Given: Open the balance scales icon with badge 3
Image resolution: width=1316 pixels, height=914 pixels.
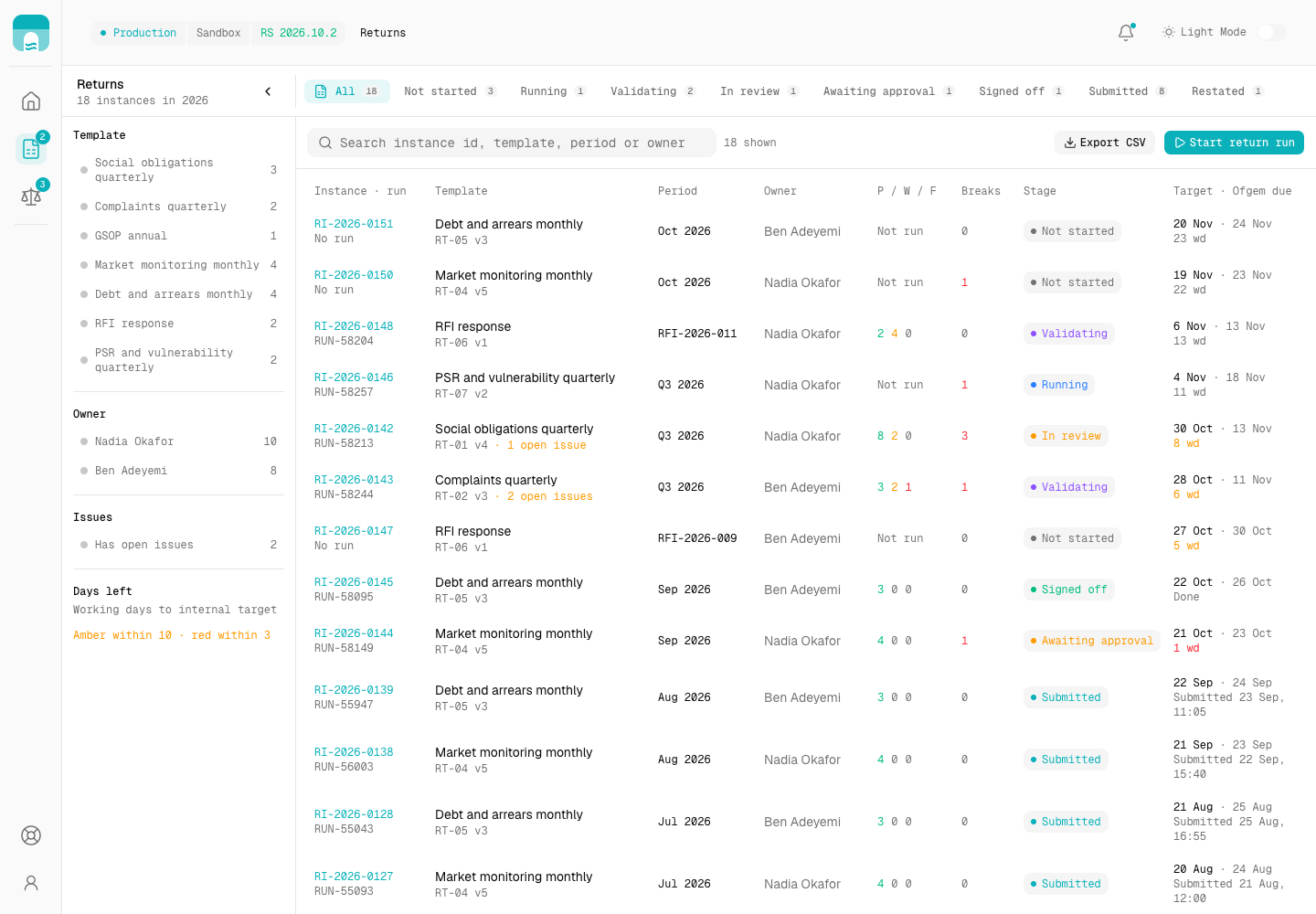Looking at the screenshot, I should click(31, 196).
